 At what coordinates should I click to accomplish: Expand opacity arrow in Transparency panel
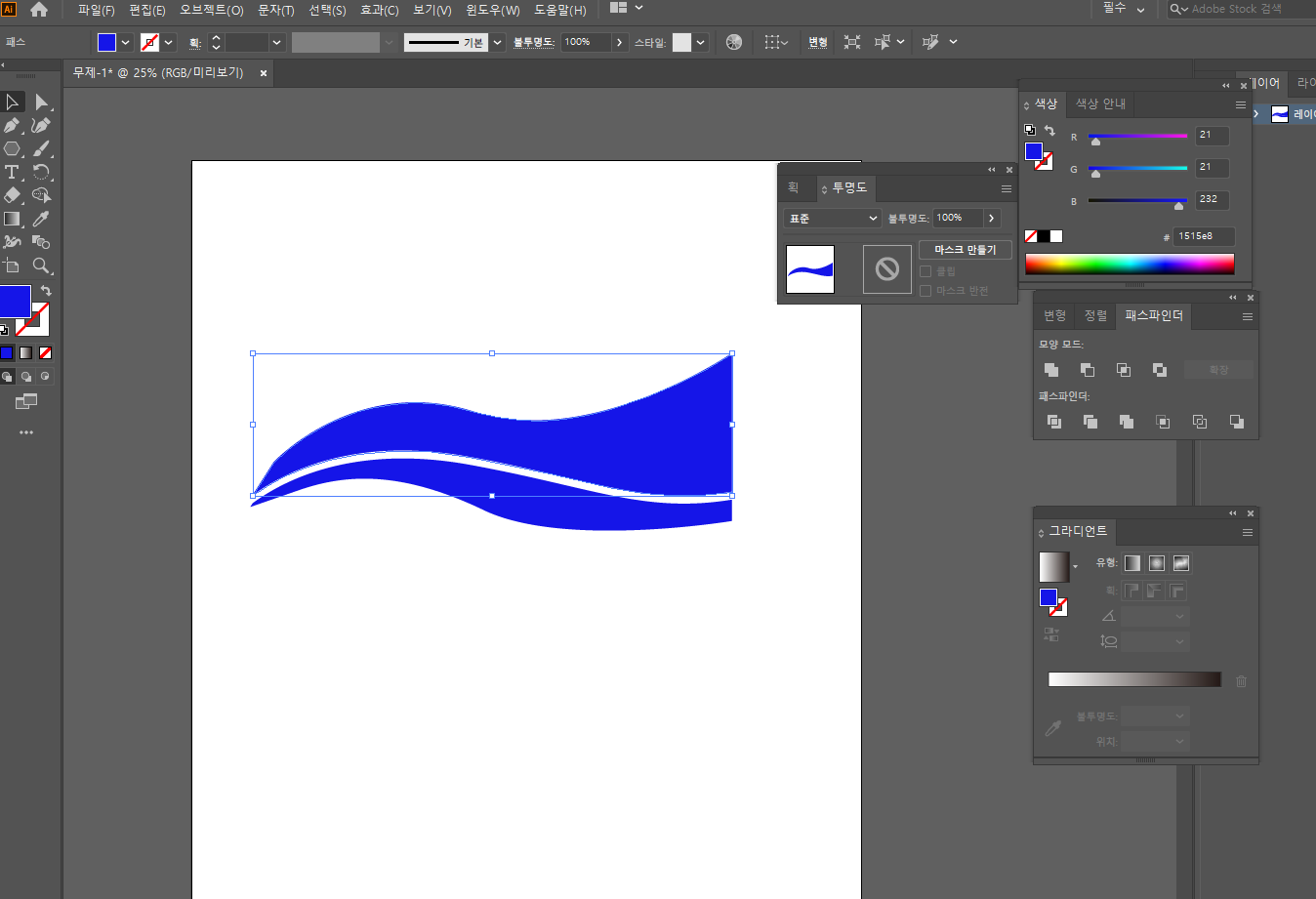point(992,218)
